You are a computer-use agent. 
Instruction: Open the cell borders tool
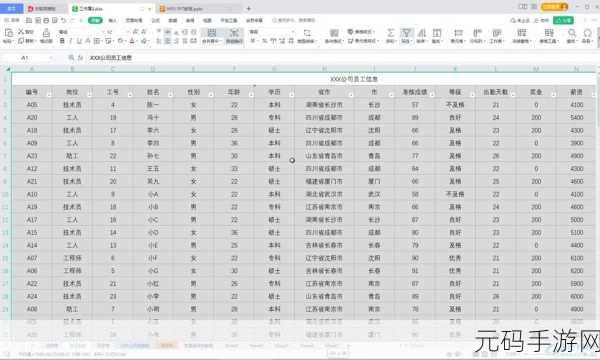(x=97, y=41)
